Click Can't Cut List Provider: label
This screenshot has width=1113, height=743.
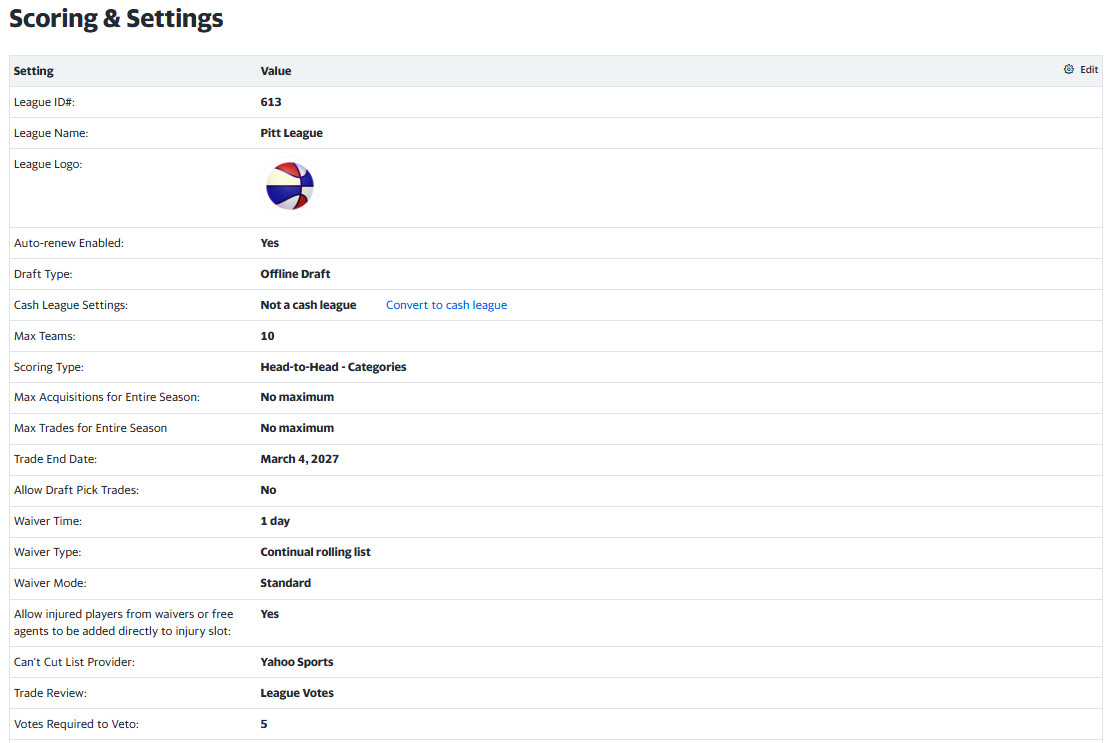click(74, 662)
